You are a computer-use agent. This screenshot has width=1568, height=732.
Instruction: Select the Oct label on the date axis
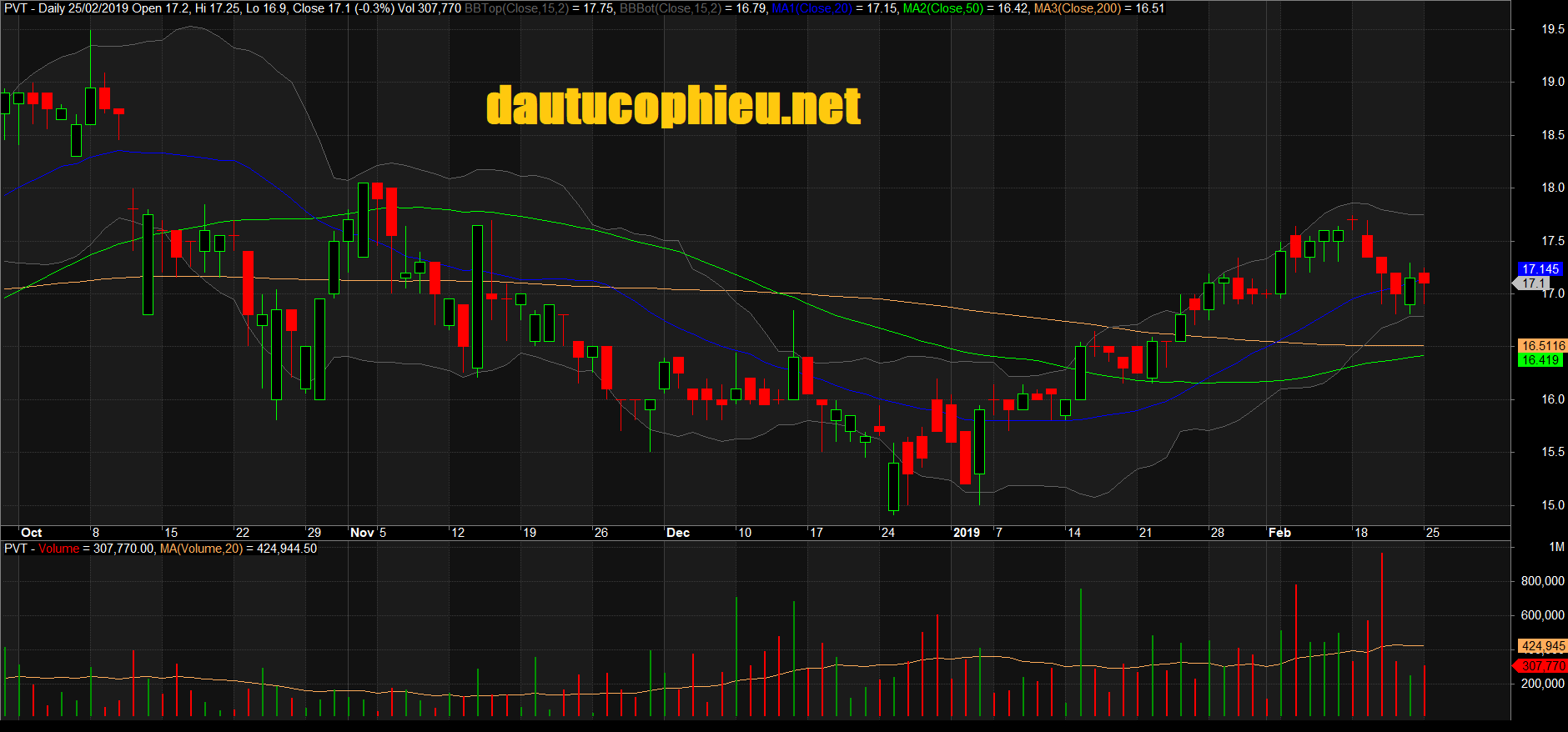point(32,533)
